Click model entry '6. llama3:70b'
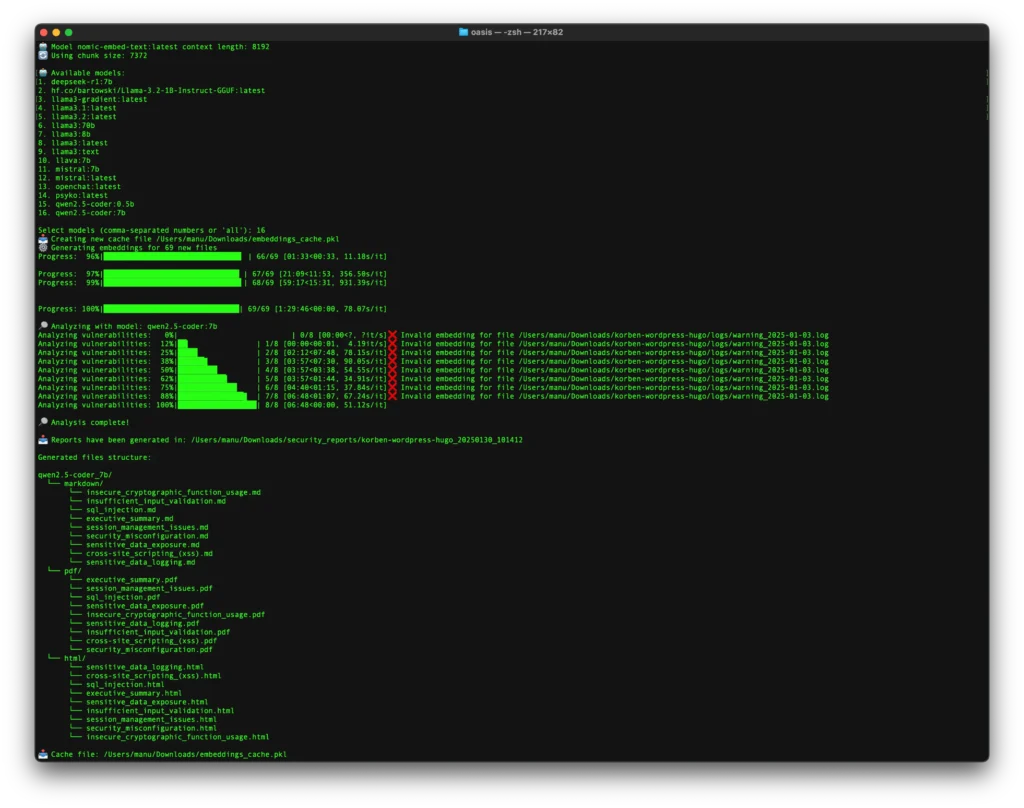Screen dimensions: 1024x808 (66, 125)
